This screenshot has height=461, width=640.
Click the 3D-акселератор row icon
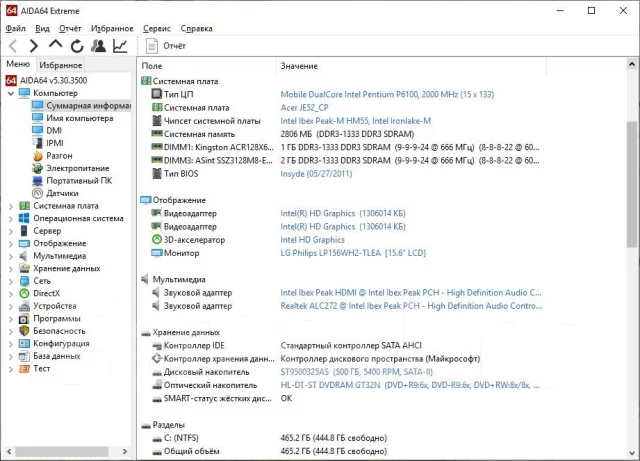click(x=157, y=240)
